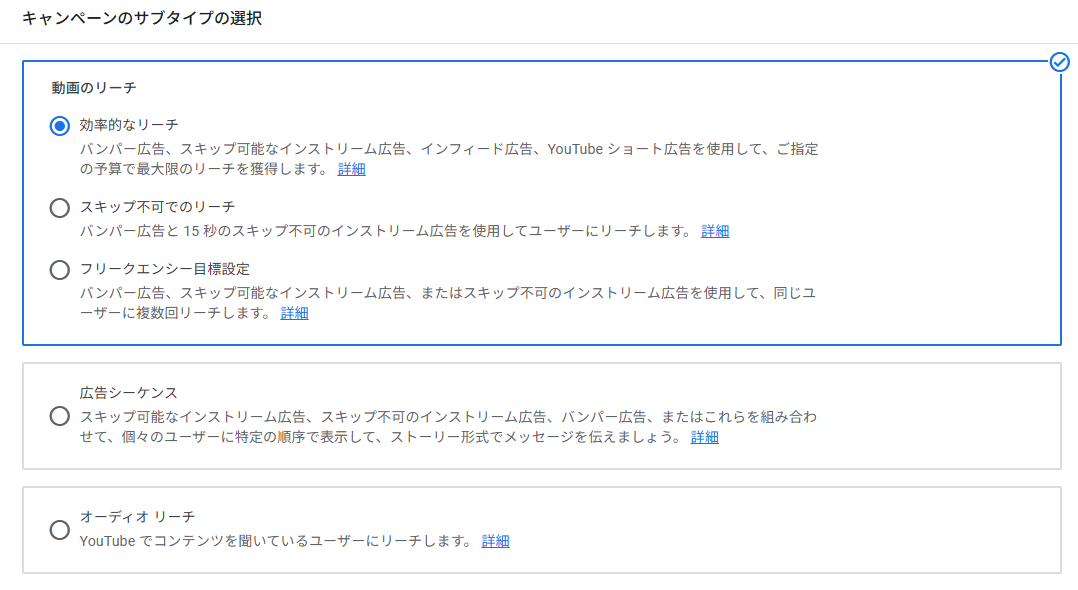Click the キャンペーンのサブタイプの選択 title
1078x590 pixels.
pos(142,19)
